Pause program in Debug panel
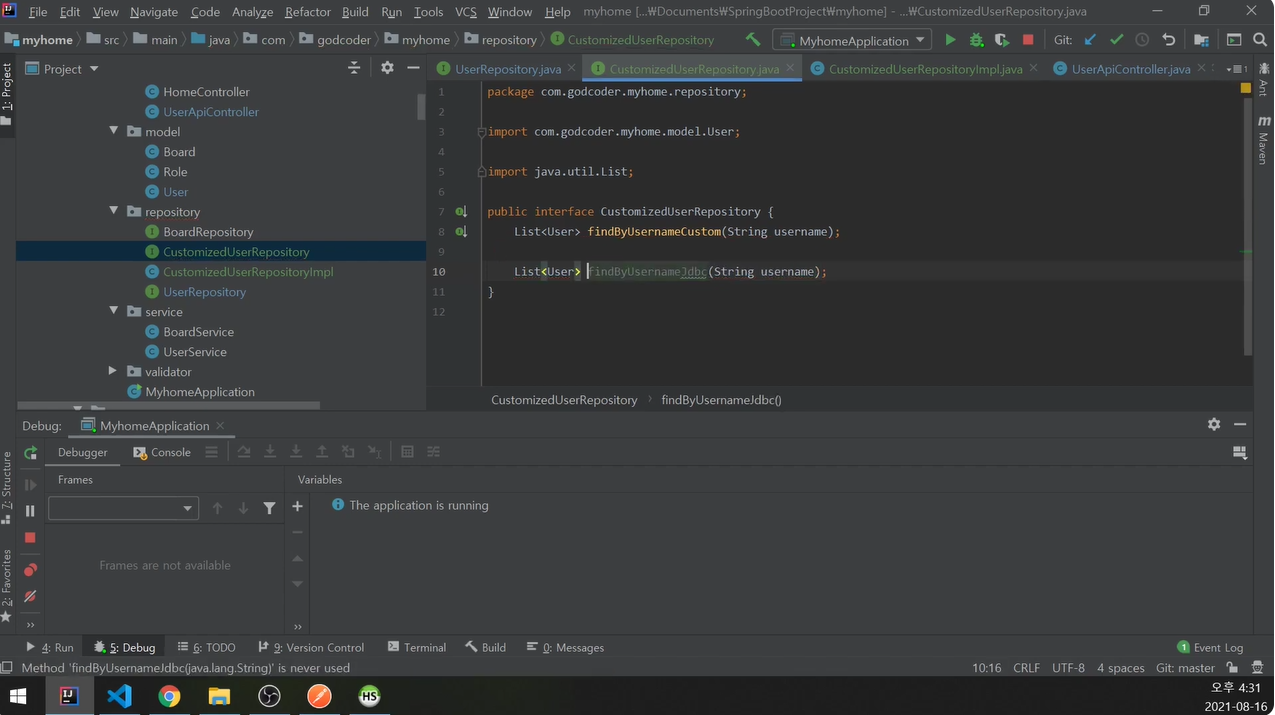Image resolution: width=1275 pixels, height=715 pixels. click(x=30, y=511)
